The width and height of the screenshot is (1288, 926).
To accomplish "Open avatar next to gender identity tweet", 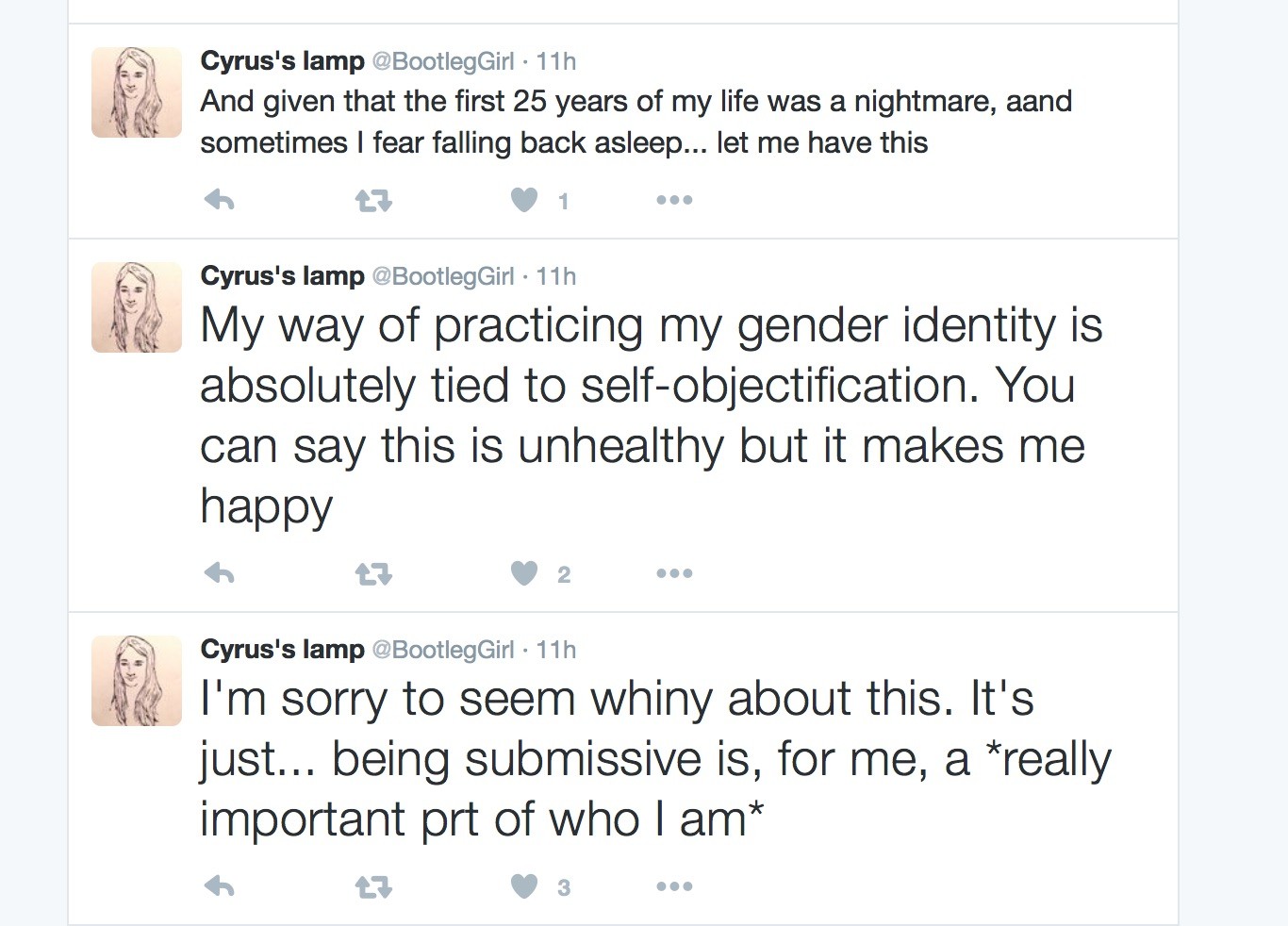I will pyautogui.click(x=137, y=307).
